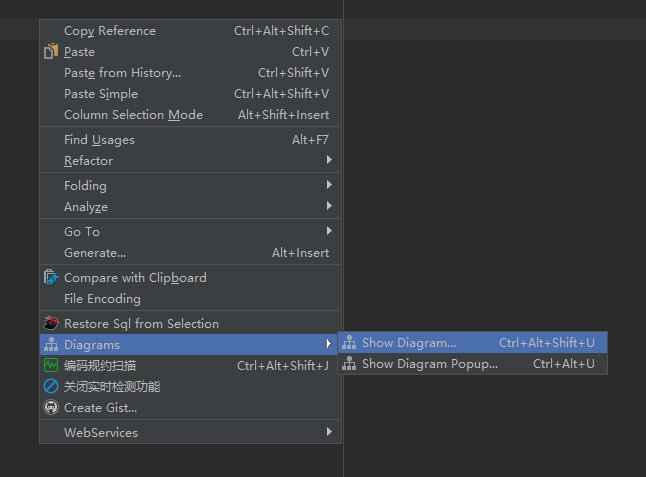Expand the Folding submenu arrow
646x477 pixels.
click(x=329, y=185)
